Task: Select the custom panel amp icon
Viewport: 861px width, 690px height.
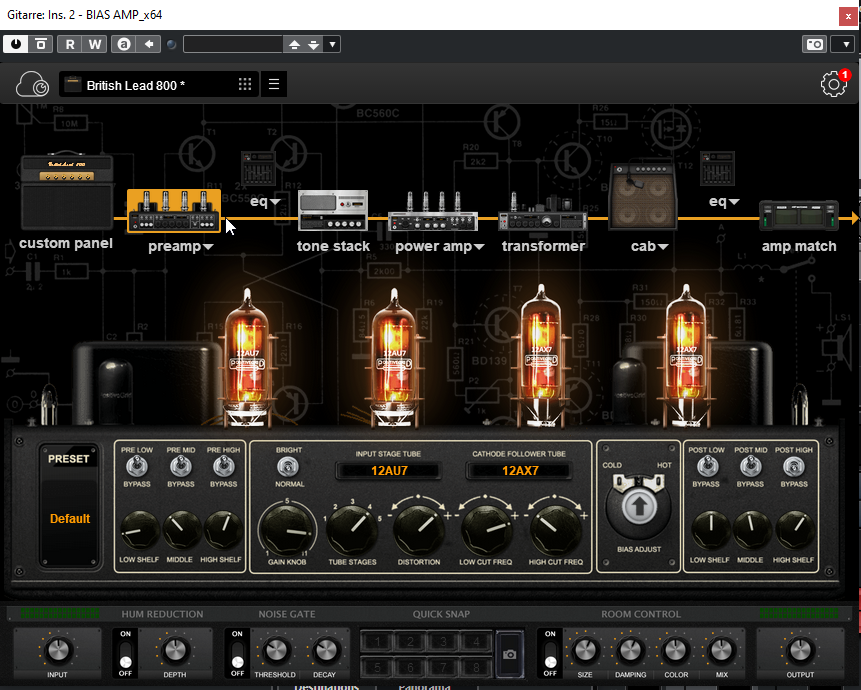Action: [x=65, y=192]
